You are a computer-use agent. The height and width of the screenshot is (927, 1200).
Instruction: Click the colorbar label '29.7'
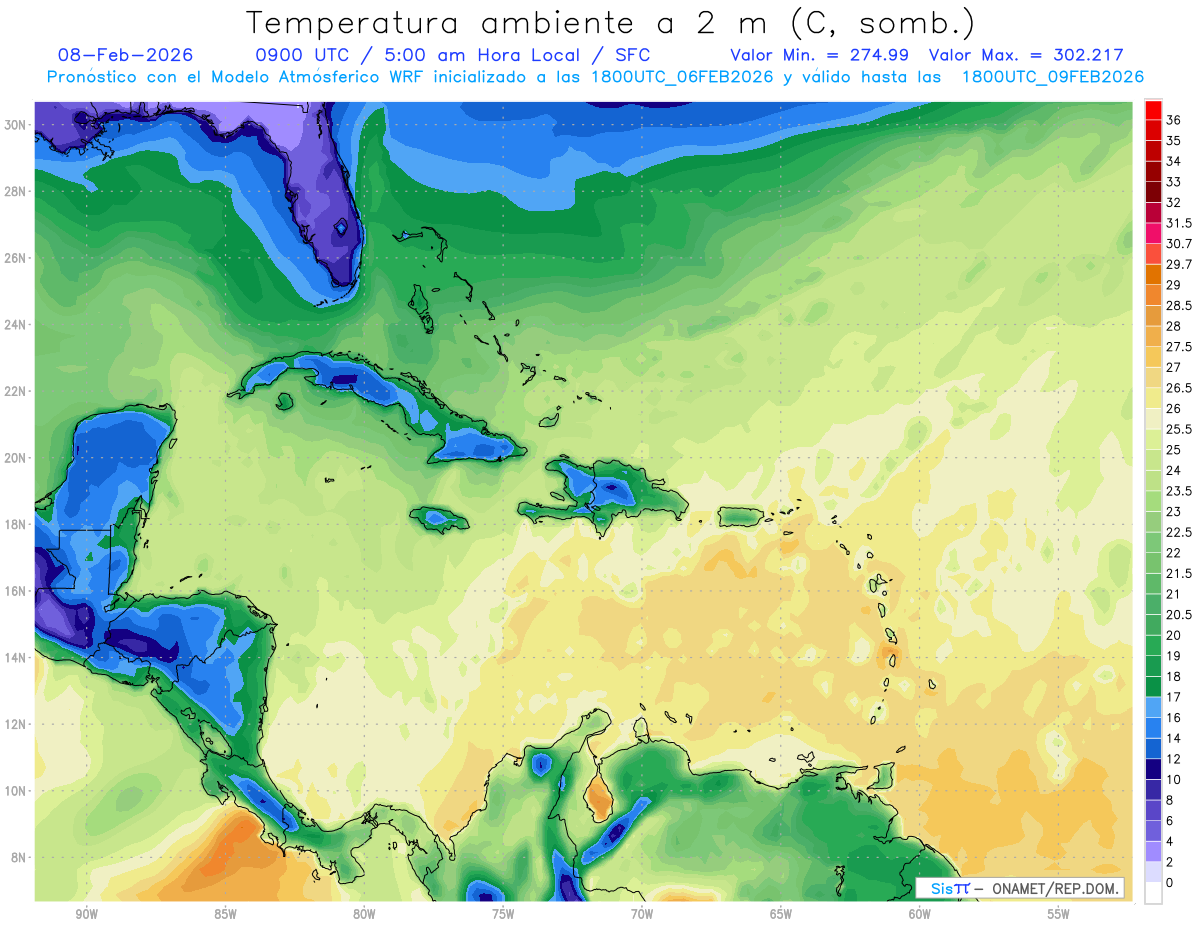point(1179,264)
